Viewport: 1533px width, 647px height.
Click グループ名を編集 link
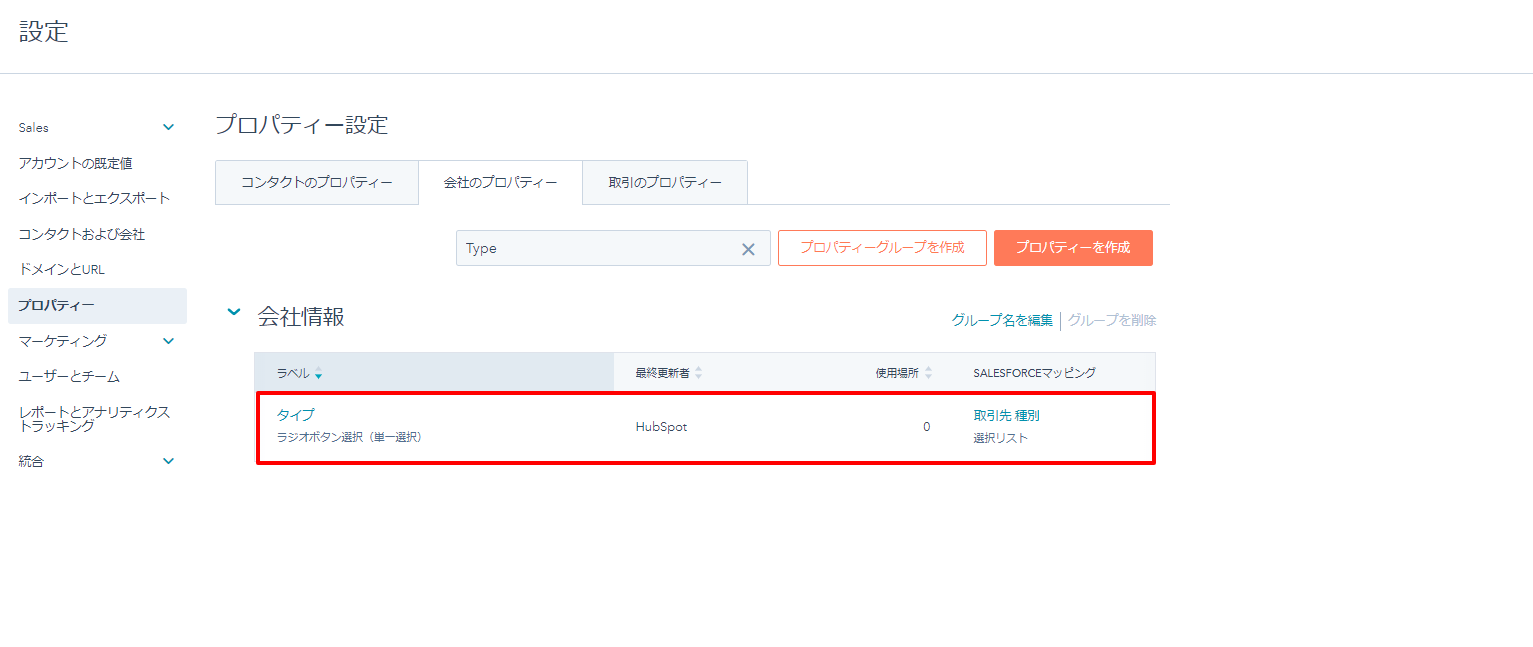click(1001, 320)
